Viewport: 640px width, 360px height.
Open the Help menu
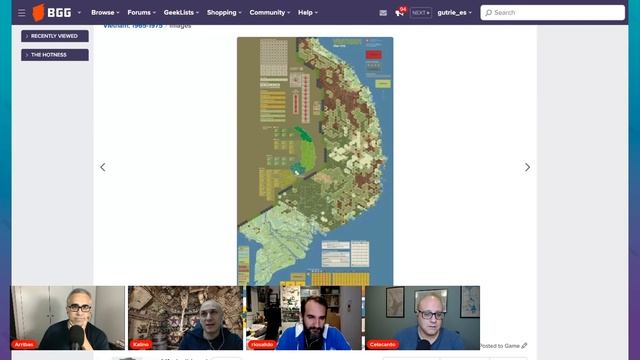click(308, 13)
